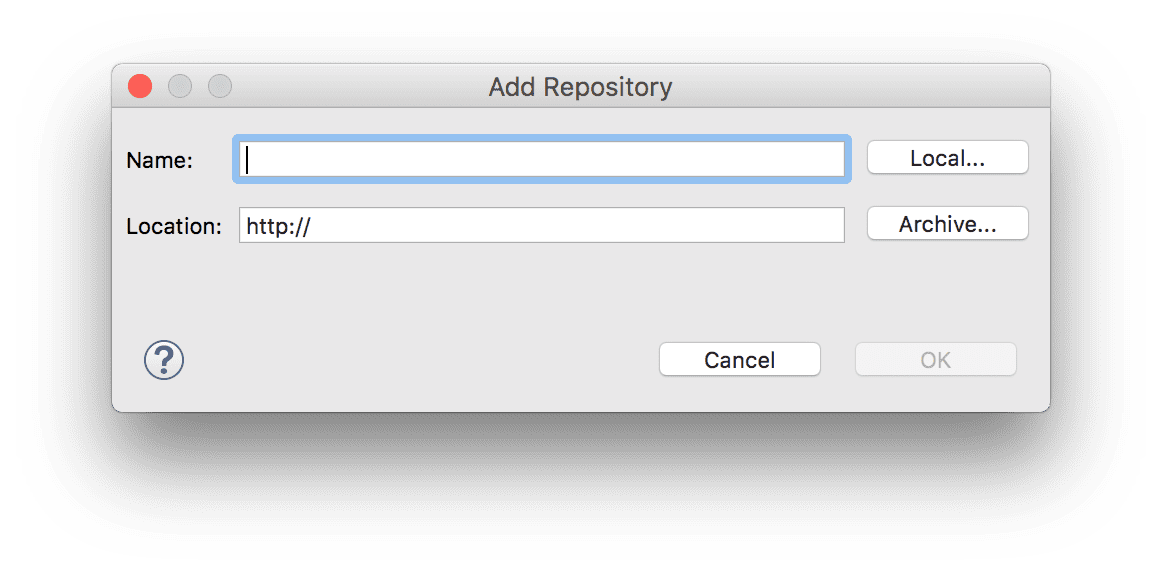Confirm the dialog with the OK button
The width and height of the screenshot is (1162, 572).
[x=936, y=359]
